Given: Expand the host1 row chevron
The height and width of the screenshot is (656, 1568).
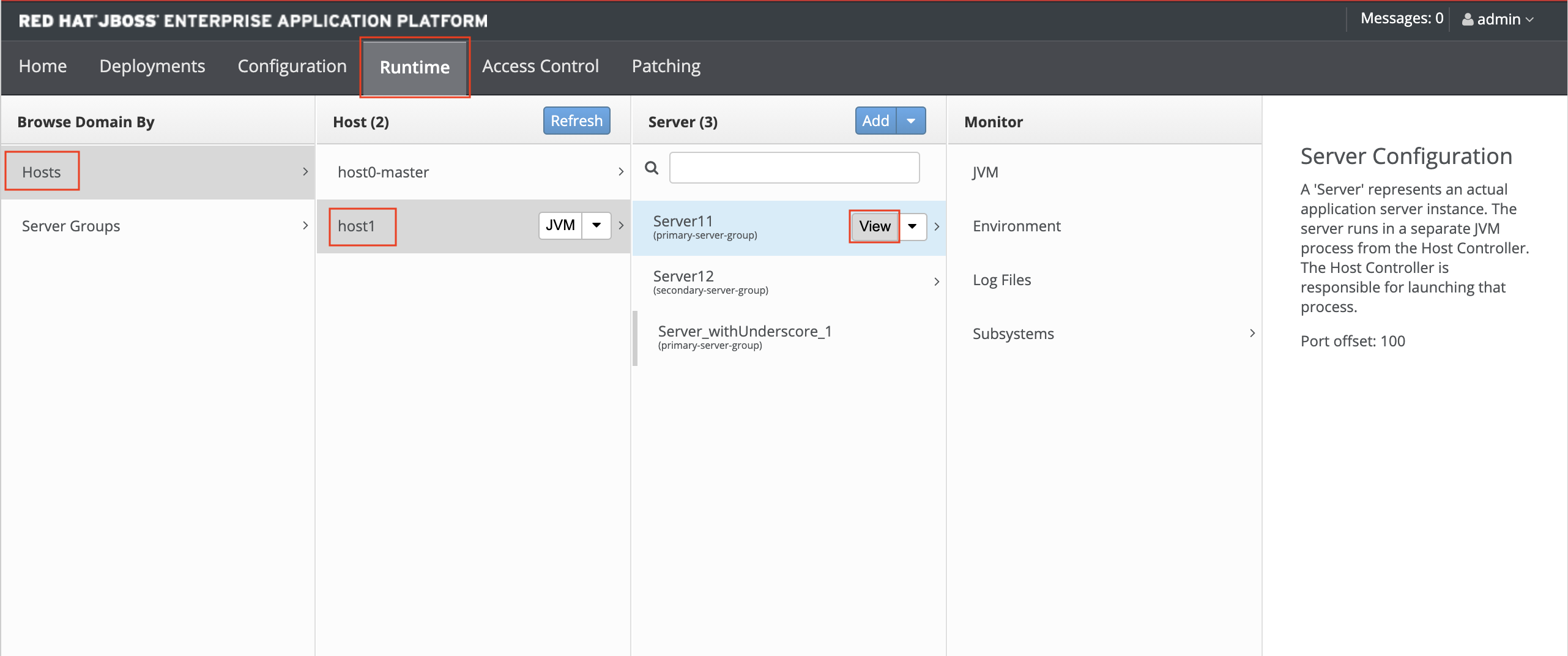Looking at the screenshot, I should point(621,226).
